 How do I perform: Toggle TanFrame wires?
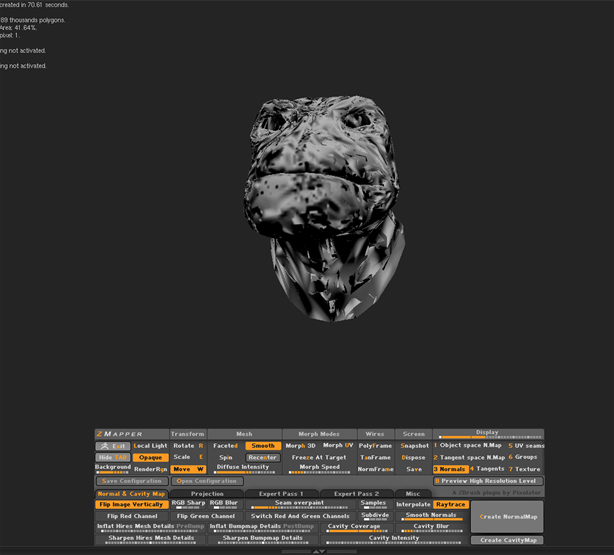(x=375, y=457)
